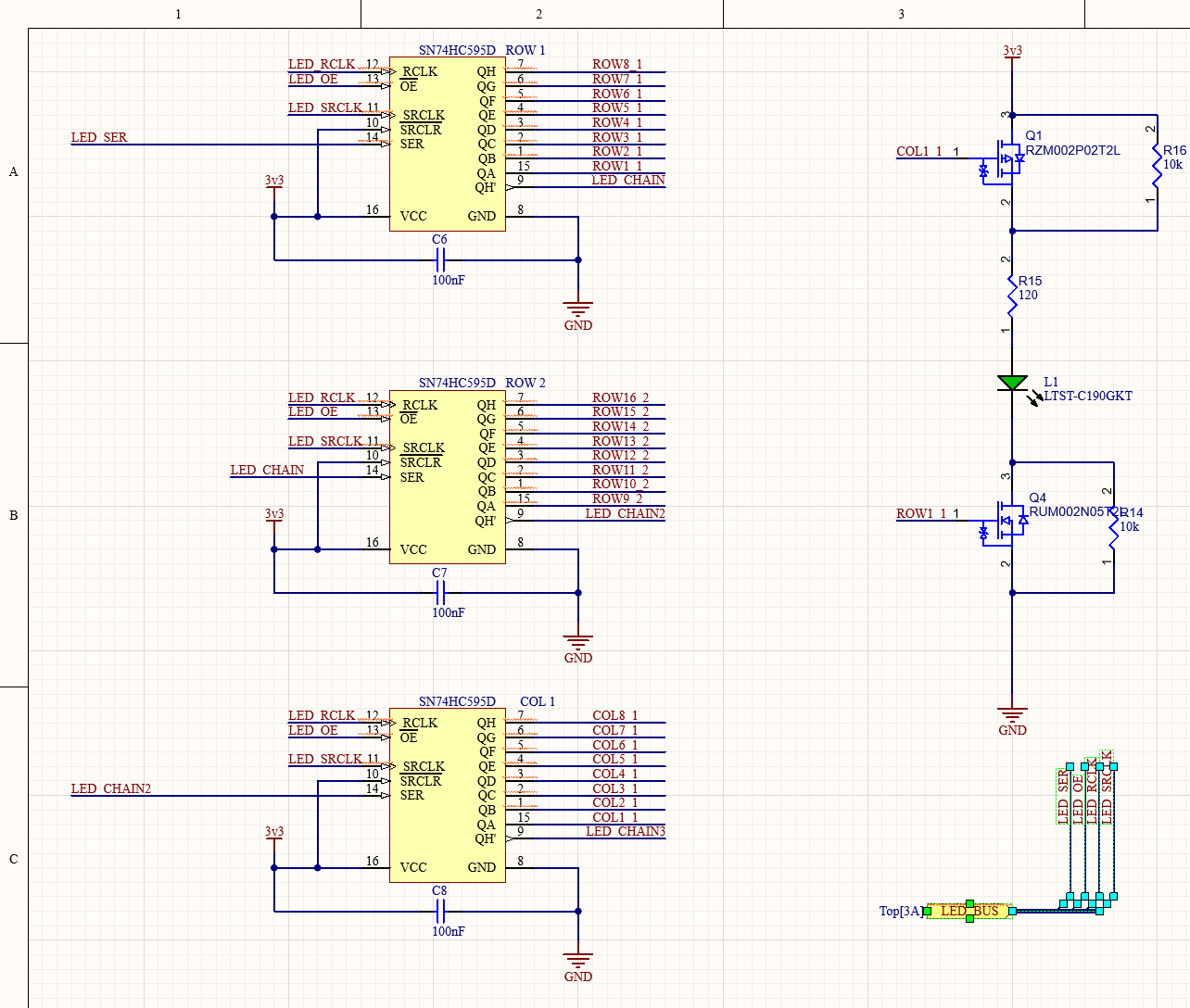
Task: Select capacitor C7 symbol
Action: (x=441, y=593)
